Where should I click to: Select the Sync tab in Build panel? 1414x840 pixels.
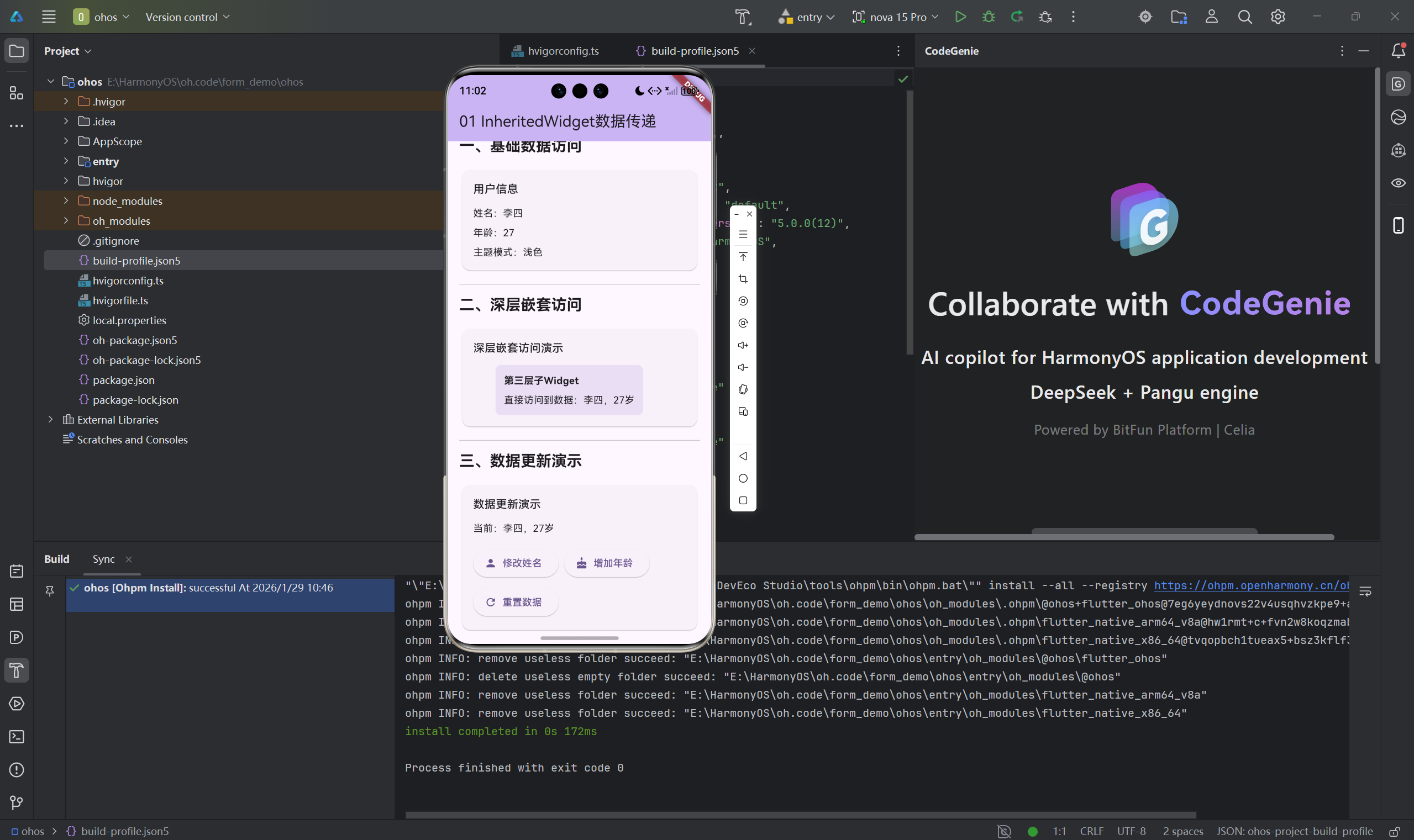[104, 559]
